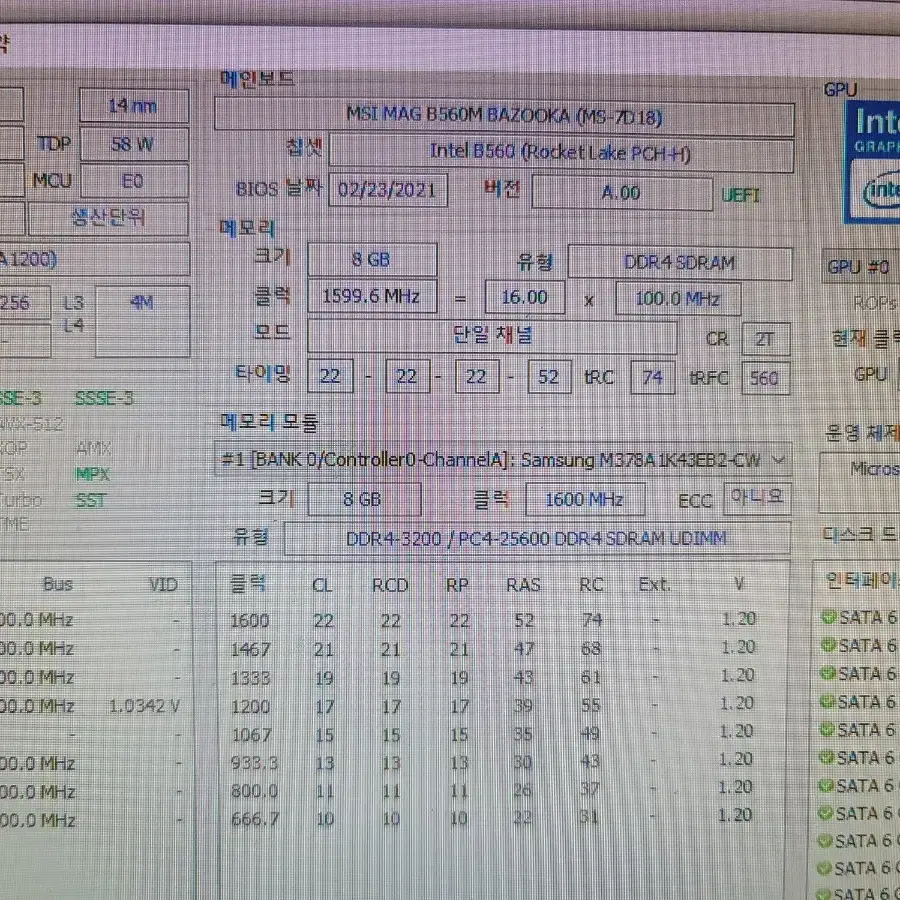Image resolution: width=900 pixels, height=900 pixels.
Task: Select the 666.7 clock row in timing table
Action: click(492, 818)
